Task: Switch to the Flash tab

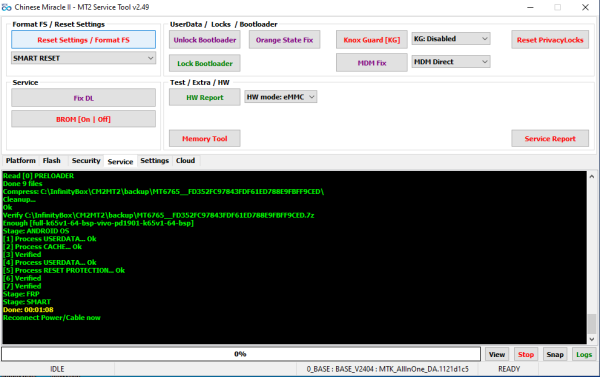Action: [52, 160]
